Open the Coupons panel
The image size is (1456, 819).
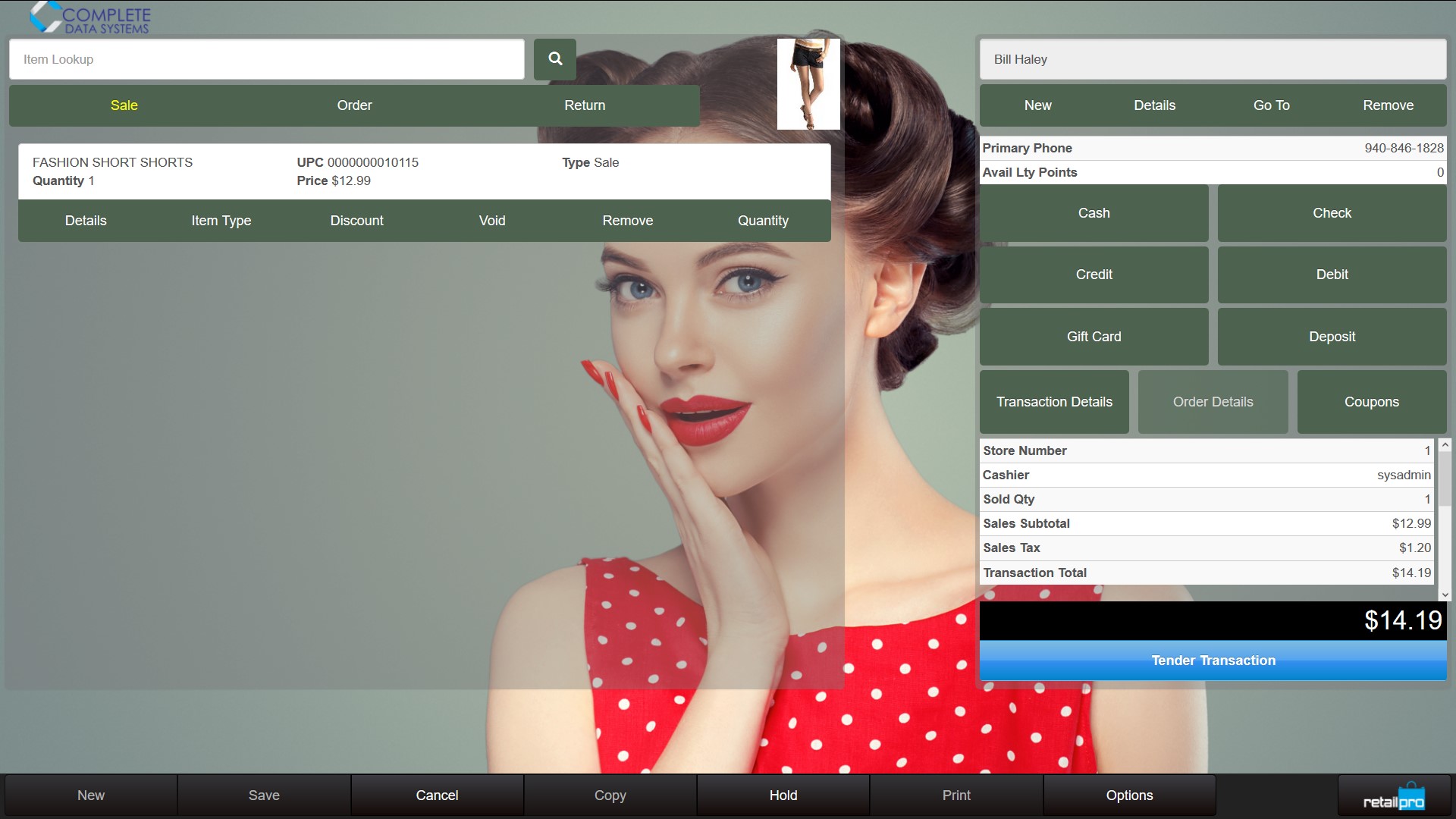1371,402
